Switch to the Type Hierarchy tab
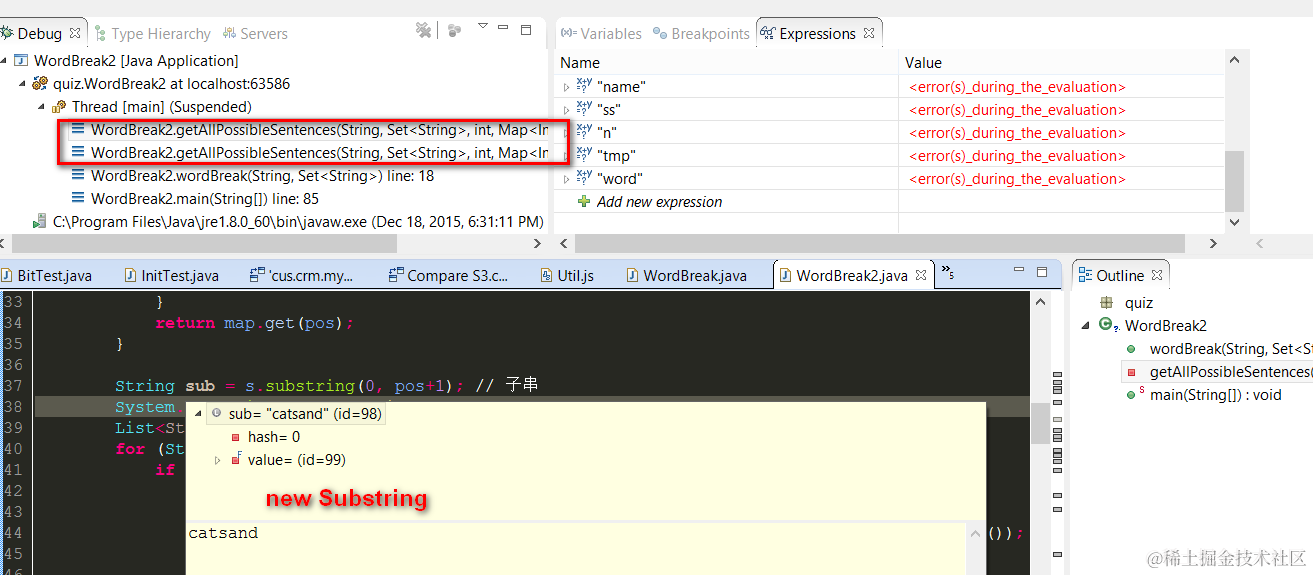Viewport: 1313px width, 575px height. [x=152, y=33]
